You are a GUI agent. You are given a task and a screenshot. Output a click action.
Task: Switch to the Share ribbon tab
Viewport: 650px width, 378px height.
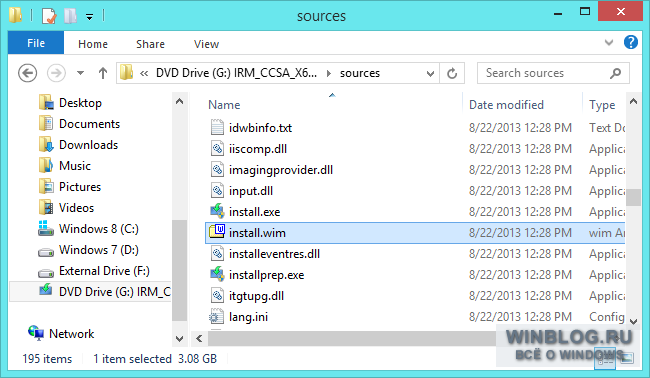tap(150, 44)
